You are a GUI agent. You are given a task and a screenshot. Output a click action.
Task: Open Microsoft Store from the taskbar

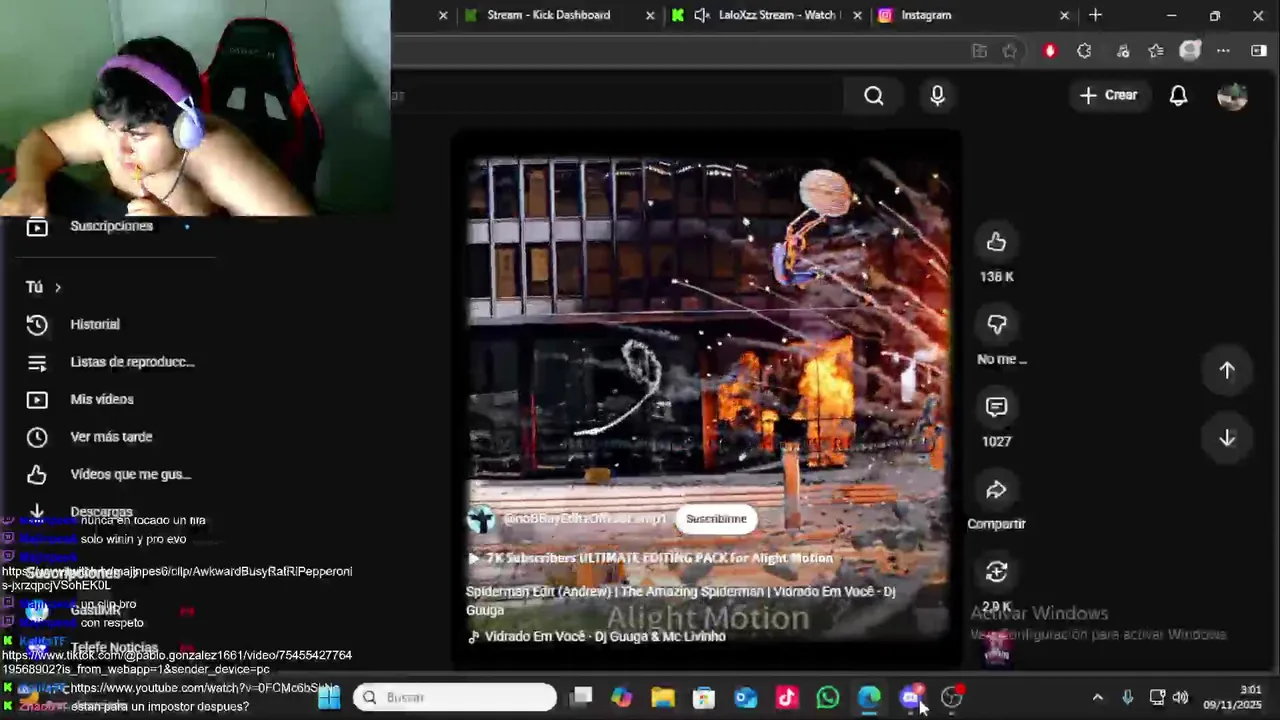(x=704, y=697)
